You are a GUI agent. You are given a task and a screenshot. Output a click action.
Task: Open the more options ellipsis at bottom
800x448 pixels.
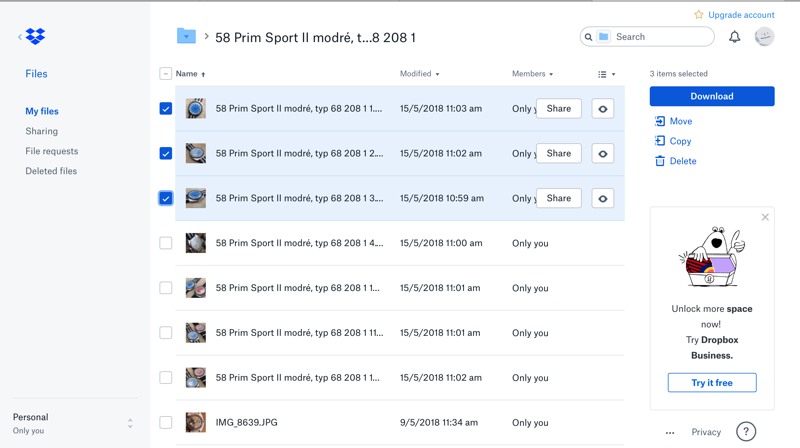coord(670,433)
